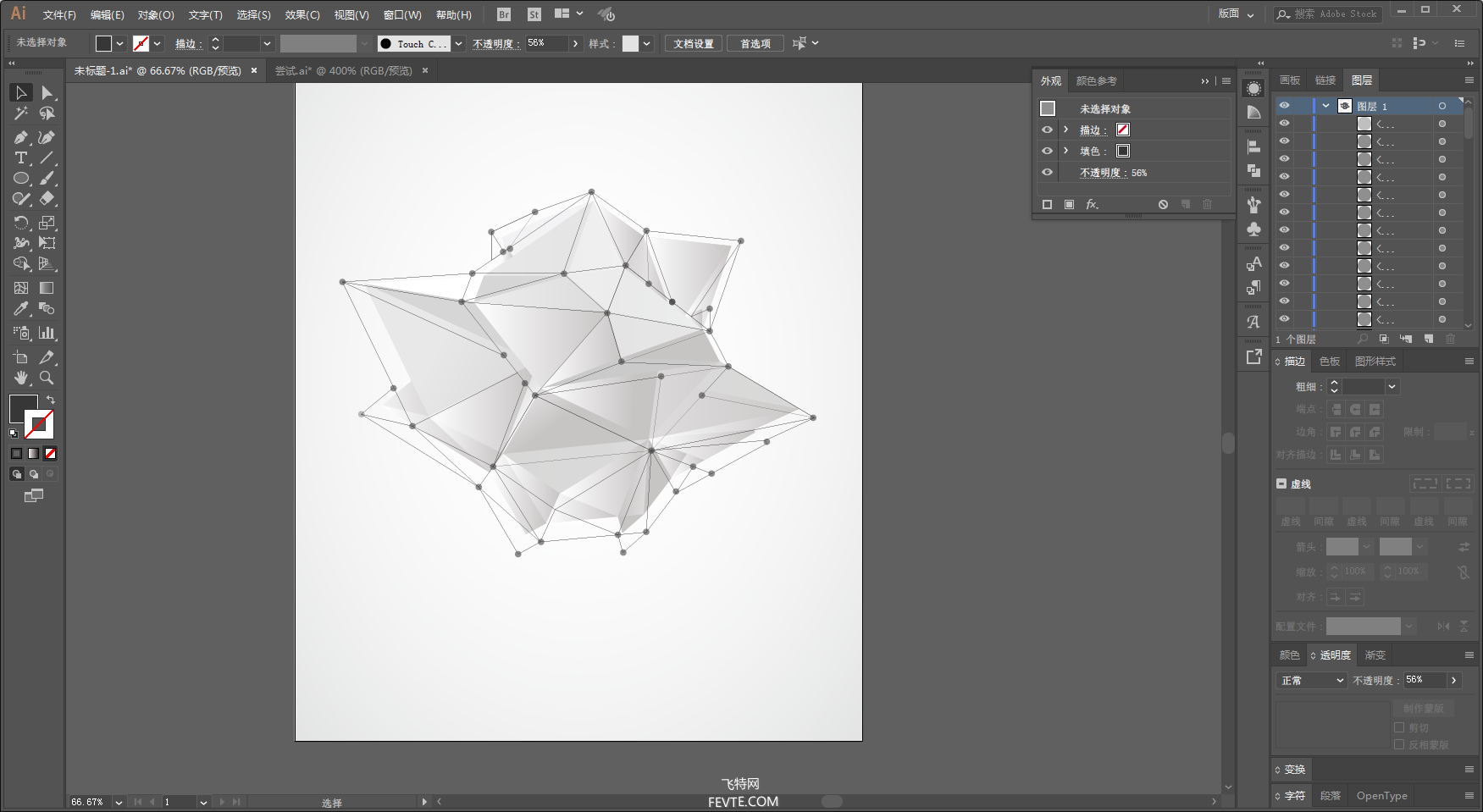
Task: Open the 文件(F) menu
Action: pos(59,14)
